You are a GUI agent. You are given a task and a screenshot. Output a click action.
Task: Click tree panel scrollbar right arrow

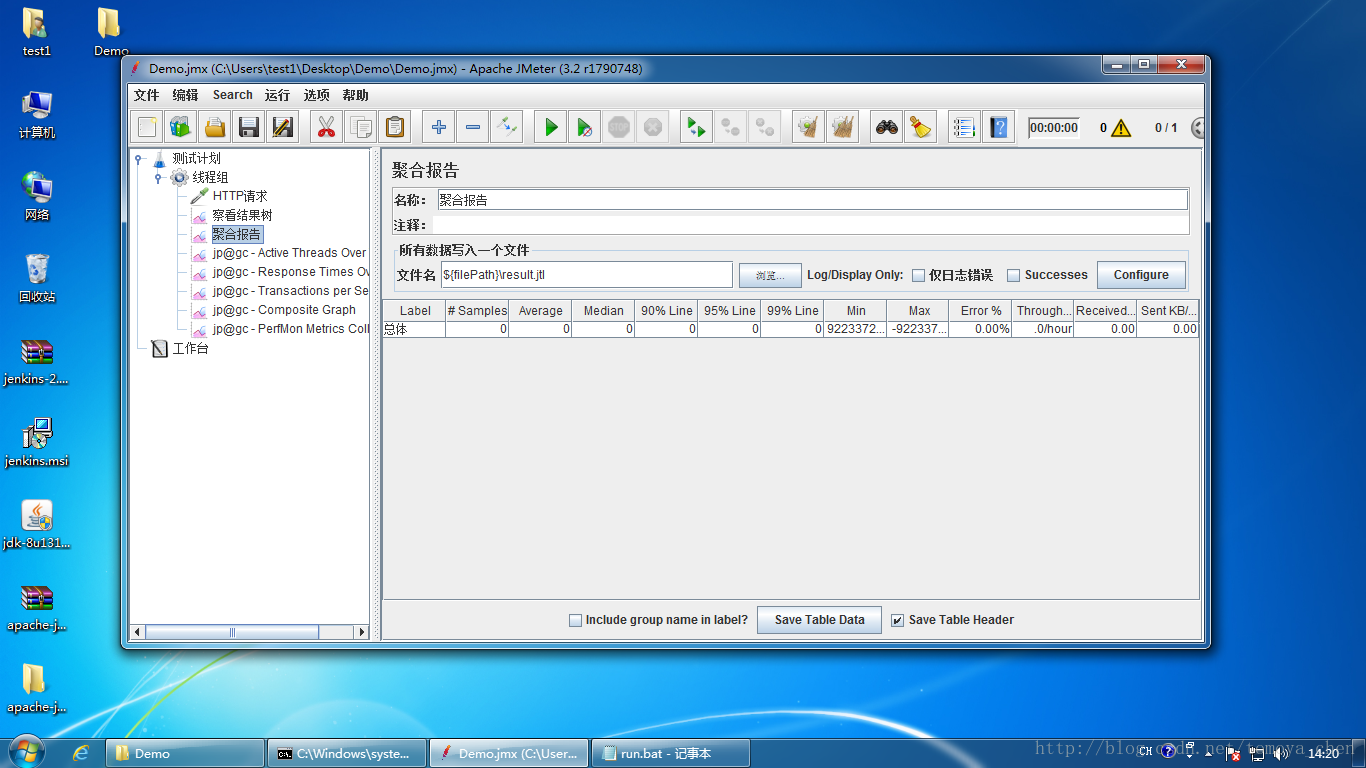[x=362, y=632]
